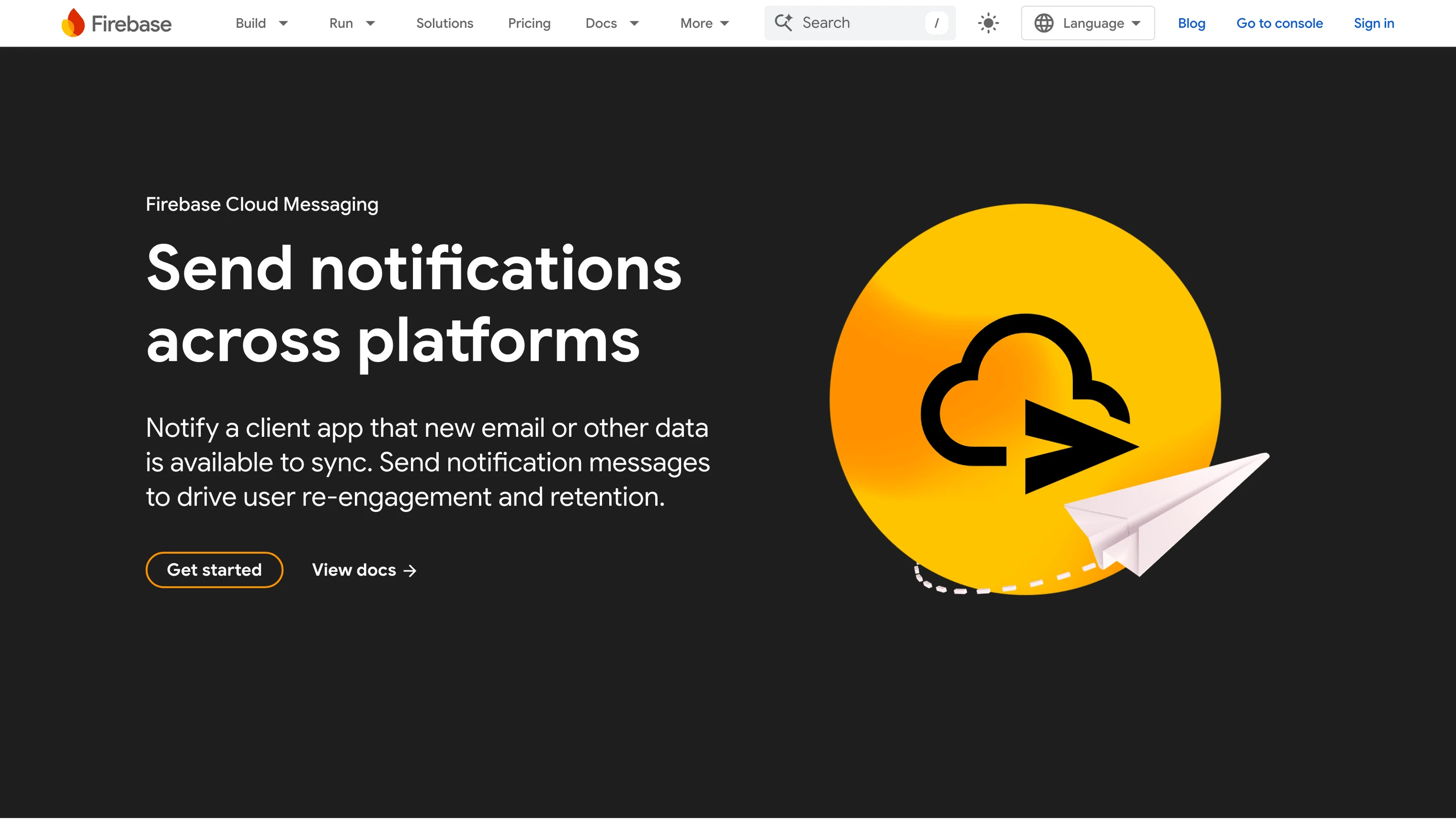Click the Firebase wordmark text
The image size is (1456, 819).
131,24
